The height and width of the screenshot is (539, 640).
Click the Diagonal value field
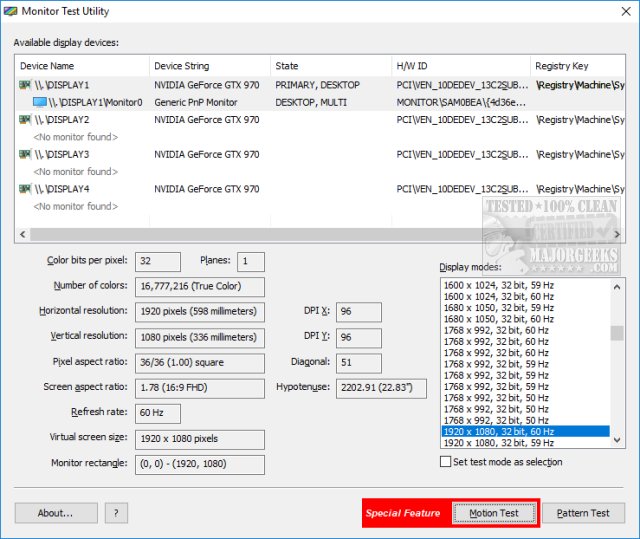point(359,363)
